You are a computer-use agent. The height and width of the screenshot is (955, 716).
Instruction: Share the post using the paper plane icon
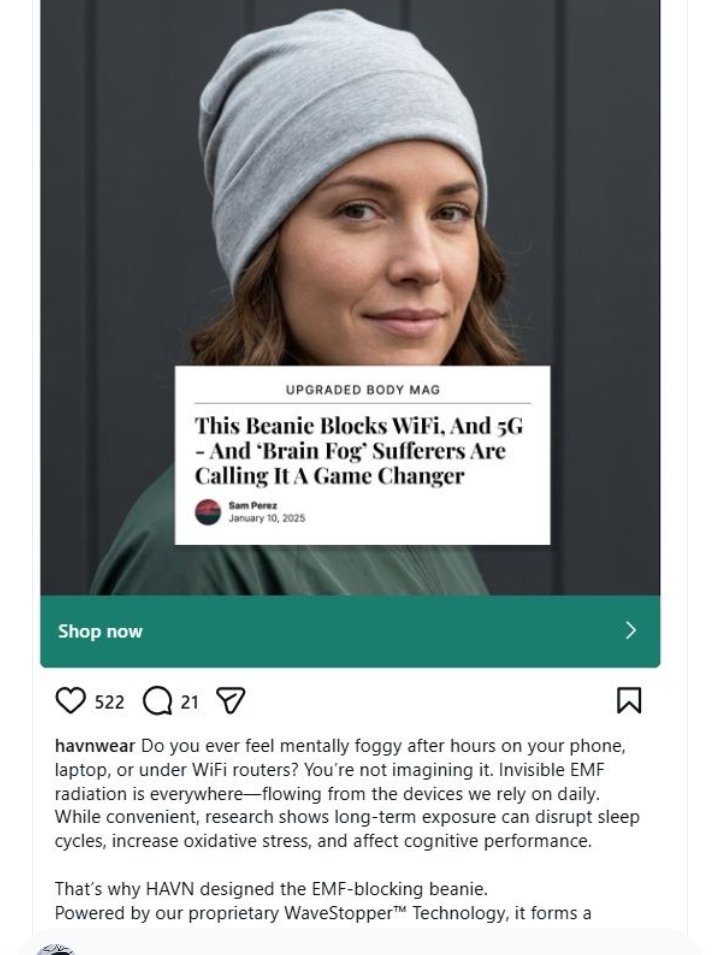click(x=231, y=700)
